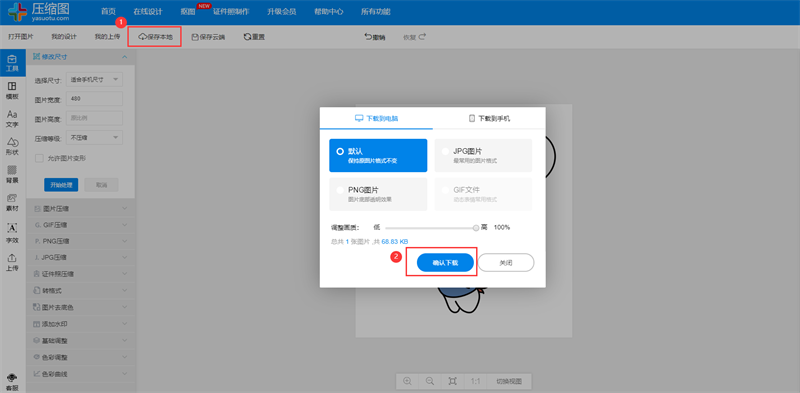Viewport: 800px width, 393px height.
Task: Click the 撤销 undo toolbar button
Action: [374, 37]
